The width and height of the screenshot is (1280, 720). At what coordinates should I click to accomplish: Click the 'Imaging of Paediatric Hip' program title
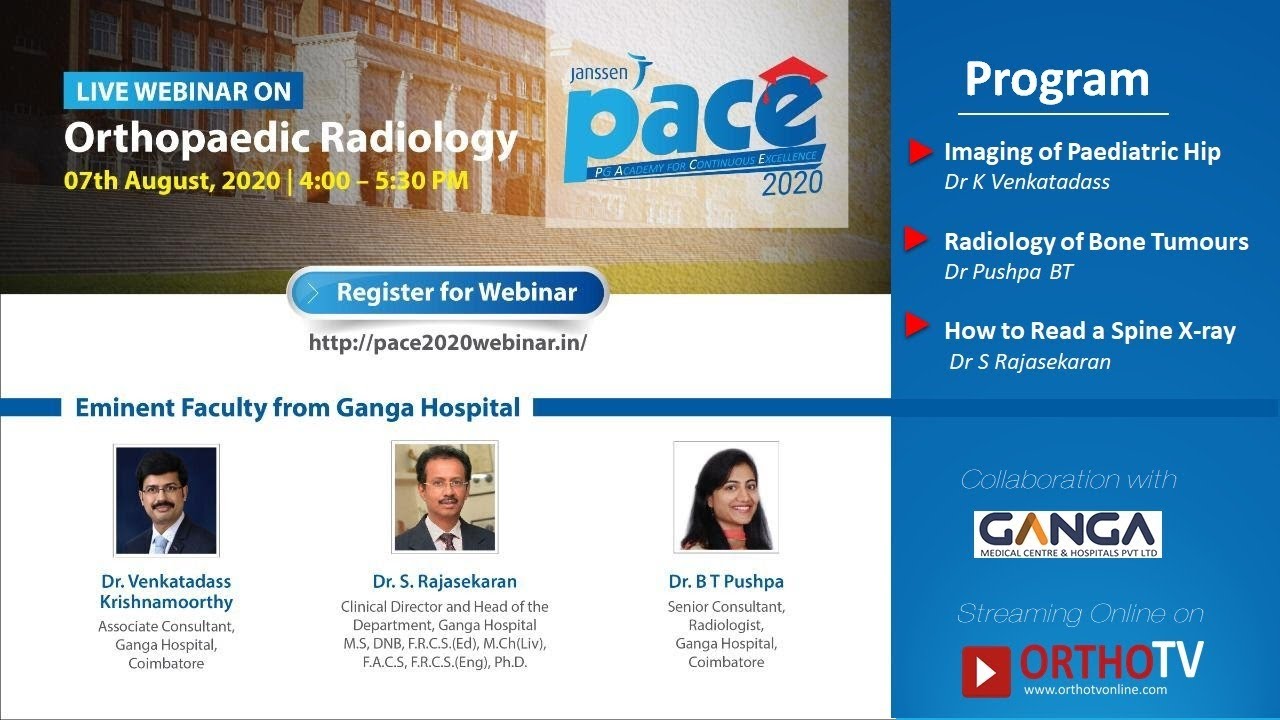tap(1082, 152)
